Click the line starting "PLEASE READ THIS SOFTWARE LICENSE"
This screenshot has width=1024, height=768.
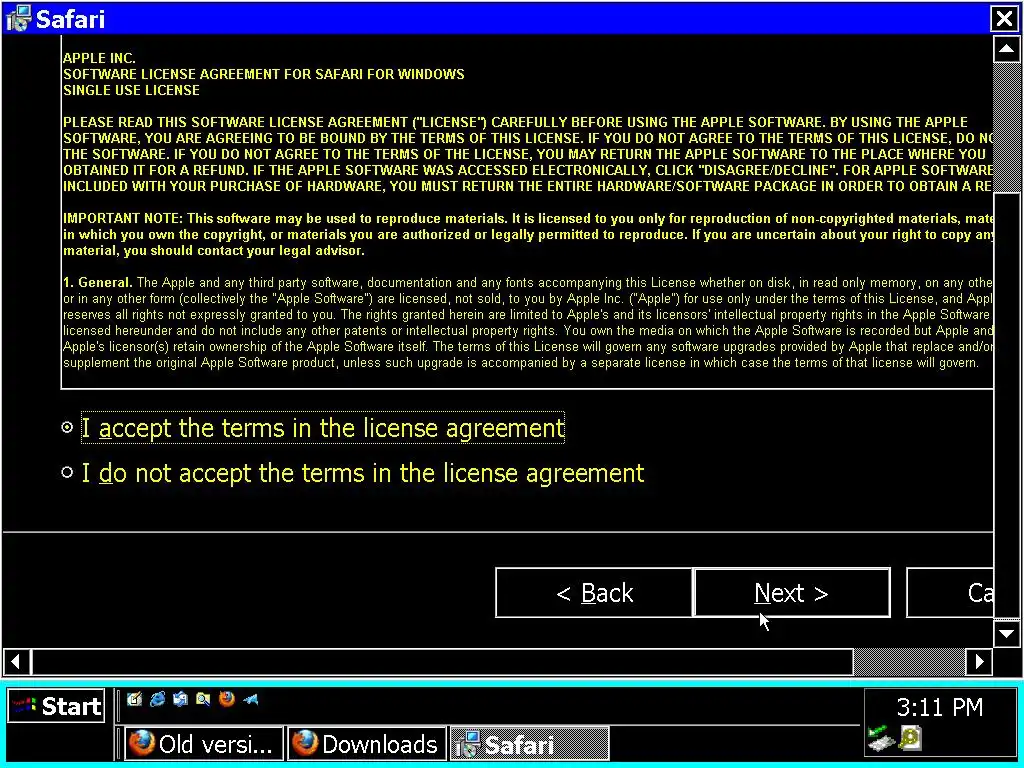[515, 122]
